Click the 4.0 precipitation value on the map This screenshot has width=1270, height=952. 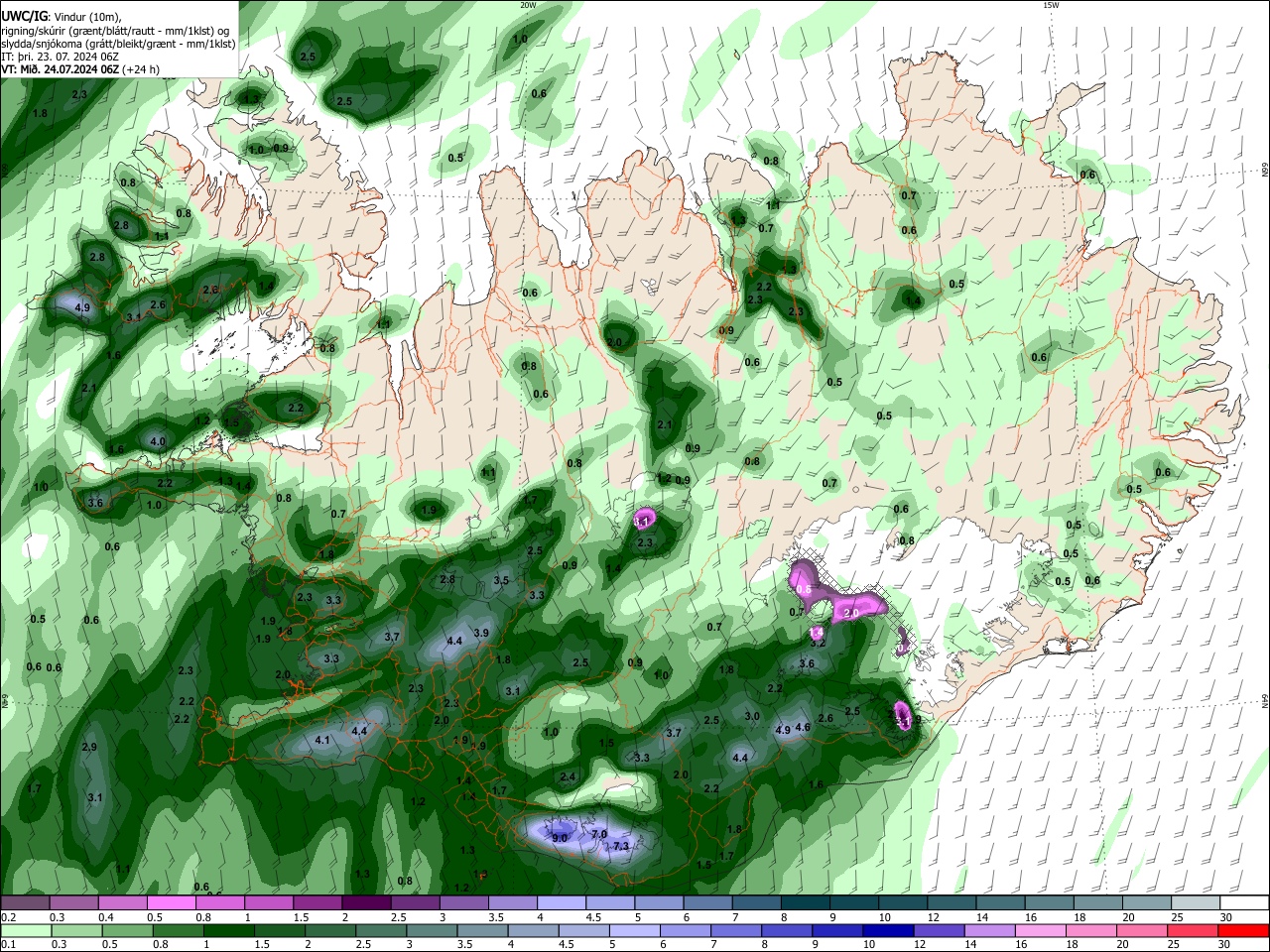[x=157, y=441]
